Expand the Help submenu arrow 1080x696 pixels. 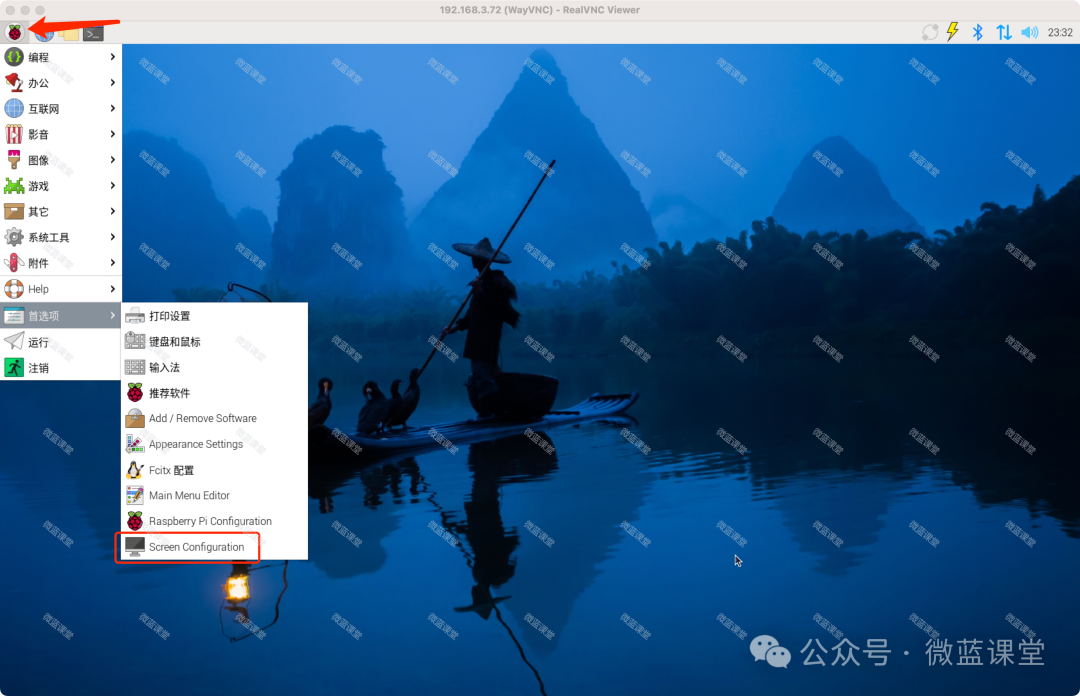point(112,289)
